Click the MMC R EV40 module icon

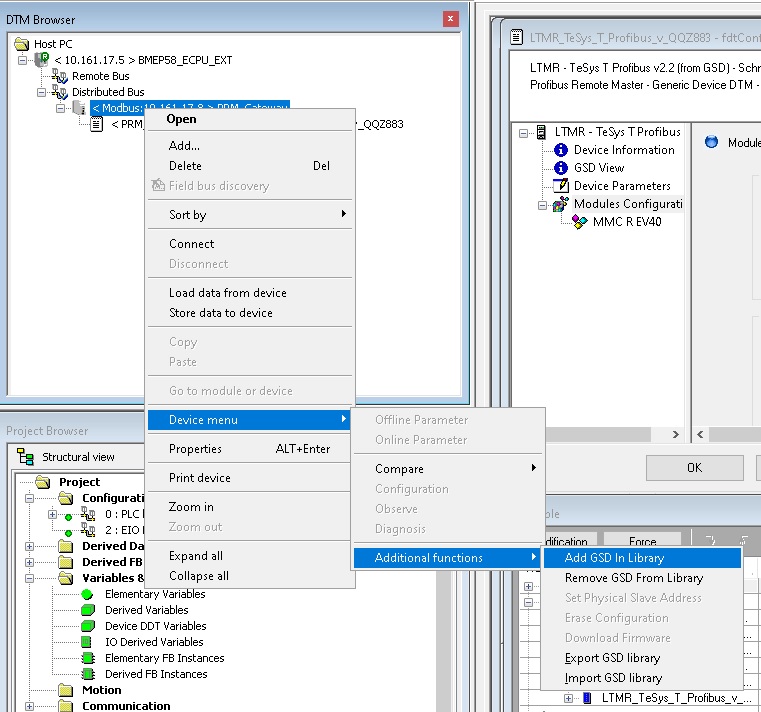(x=579, y=222)
